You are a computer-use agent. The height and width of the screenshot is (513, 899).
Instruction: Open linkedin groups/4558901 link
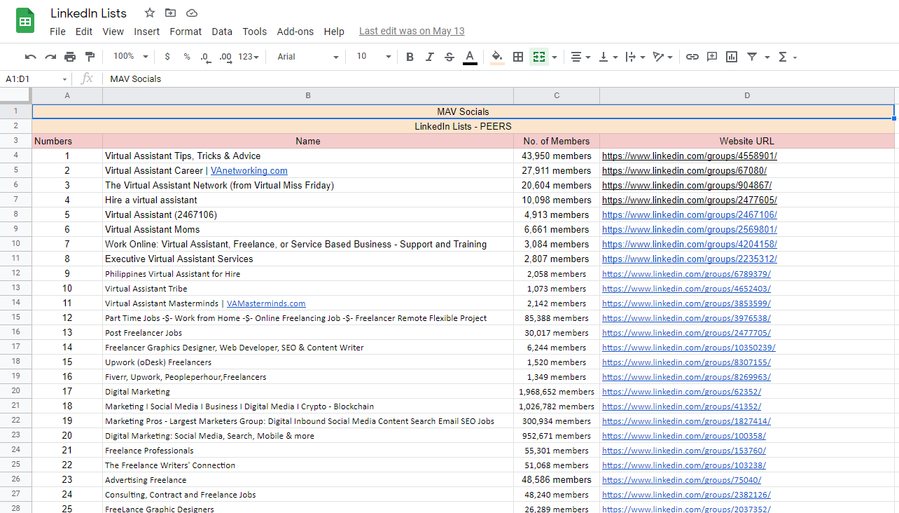(x=689, y=156)
